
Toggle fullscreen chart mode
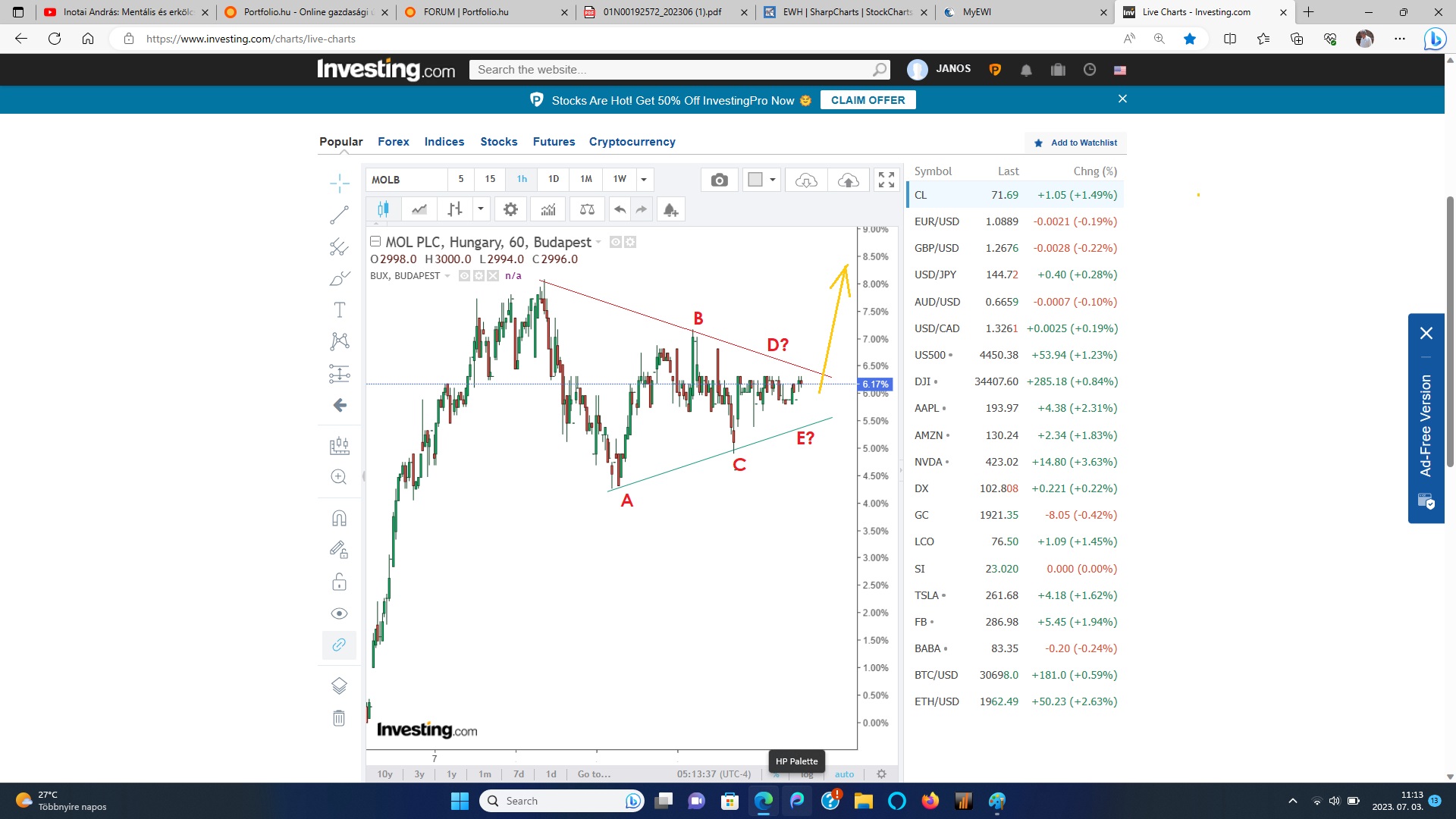pyautogui.click(x=886, y=180)
